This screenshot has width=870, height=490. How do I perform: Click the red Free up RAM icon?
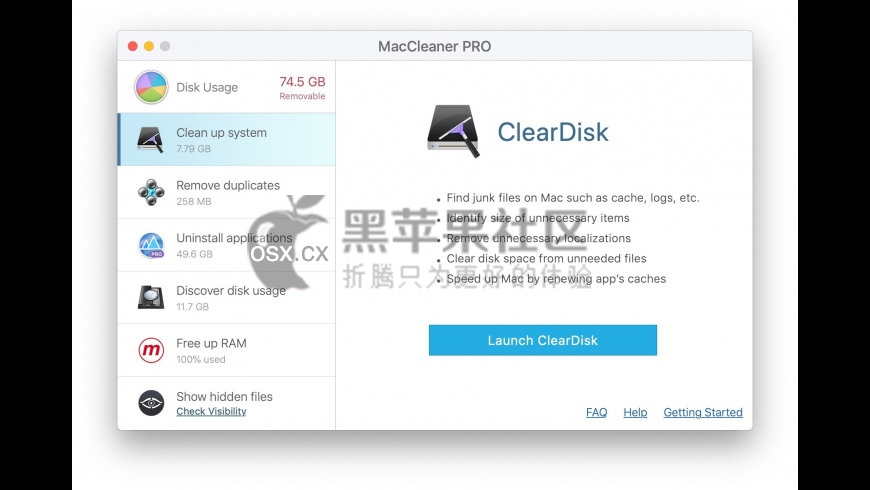[151, 350]
